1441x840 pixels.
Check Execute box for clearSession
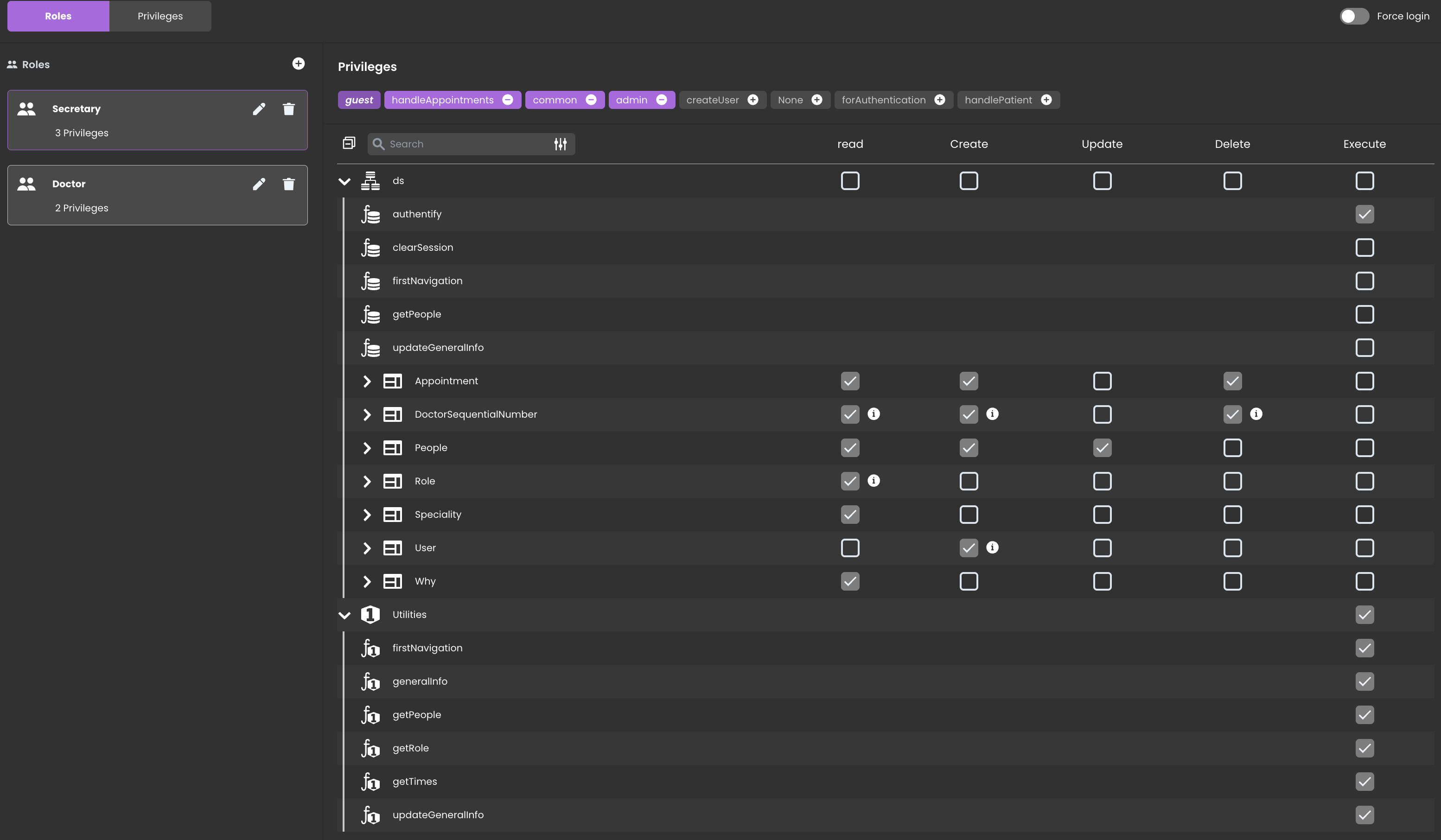coord(1364,248)
